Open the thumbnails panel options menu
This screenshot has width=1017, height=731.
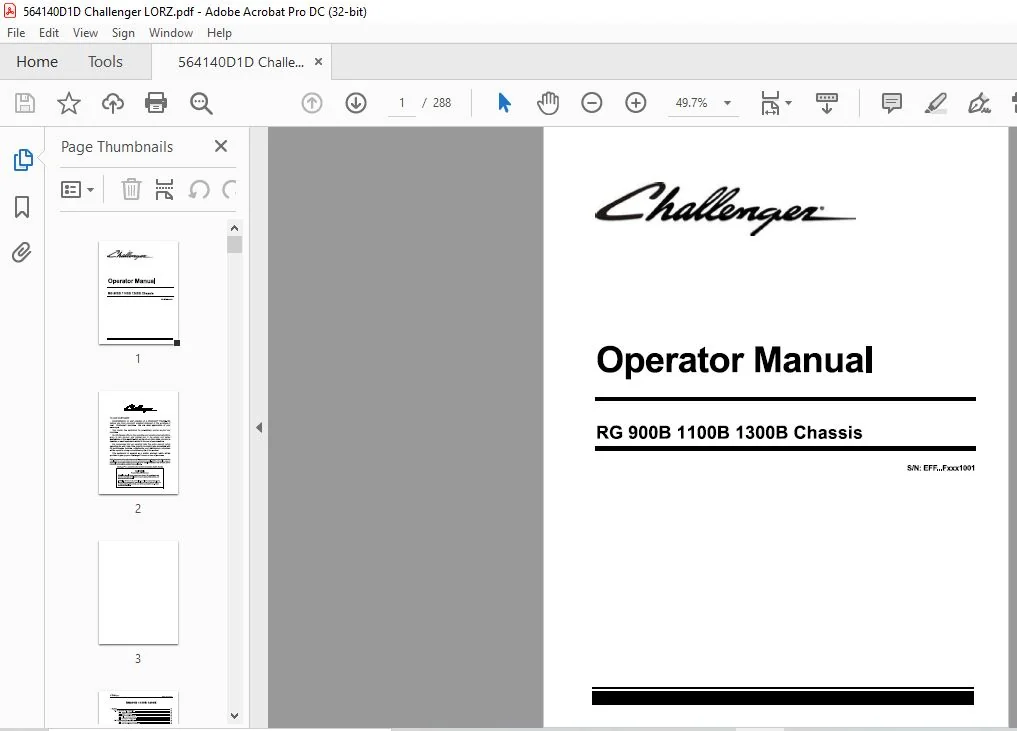point(77,189)
